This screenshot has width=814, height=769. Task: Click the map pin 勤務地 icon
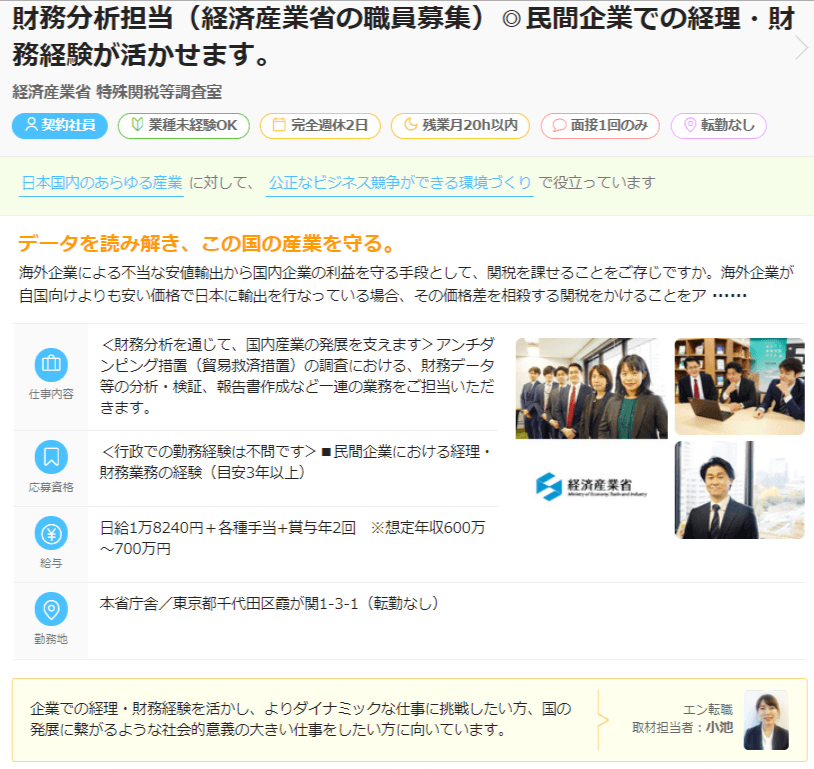51,609
